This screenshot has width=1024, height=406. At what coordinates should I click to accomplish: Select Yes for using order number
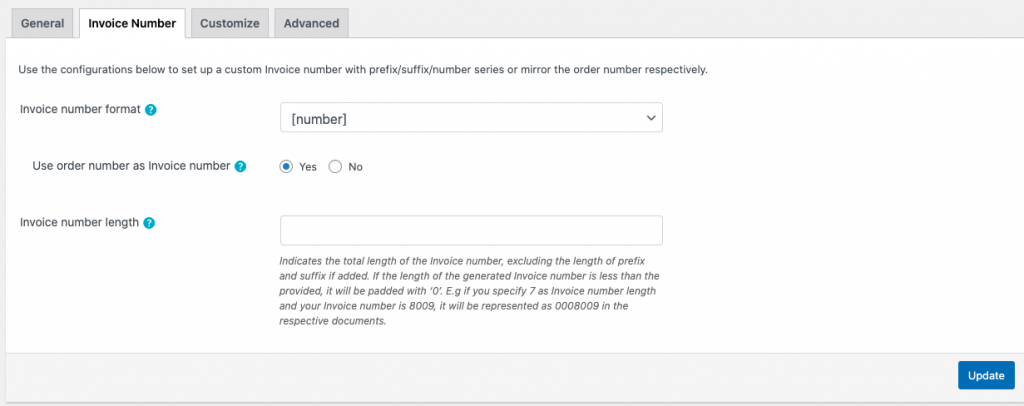286,167
